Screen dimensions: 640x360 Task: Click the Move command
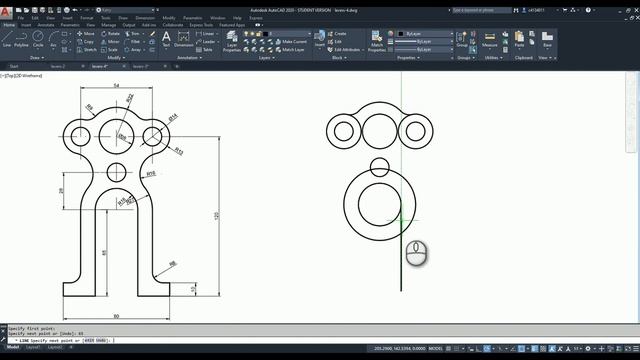pos(86,33)
